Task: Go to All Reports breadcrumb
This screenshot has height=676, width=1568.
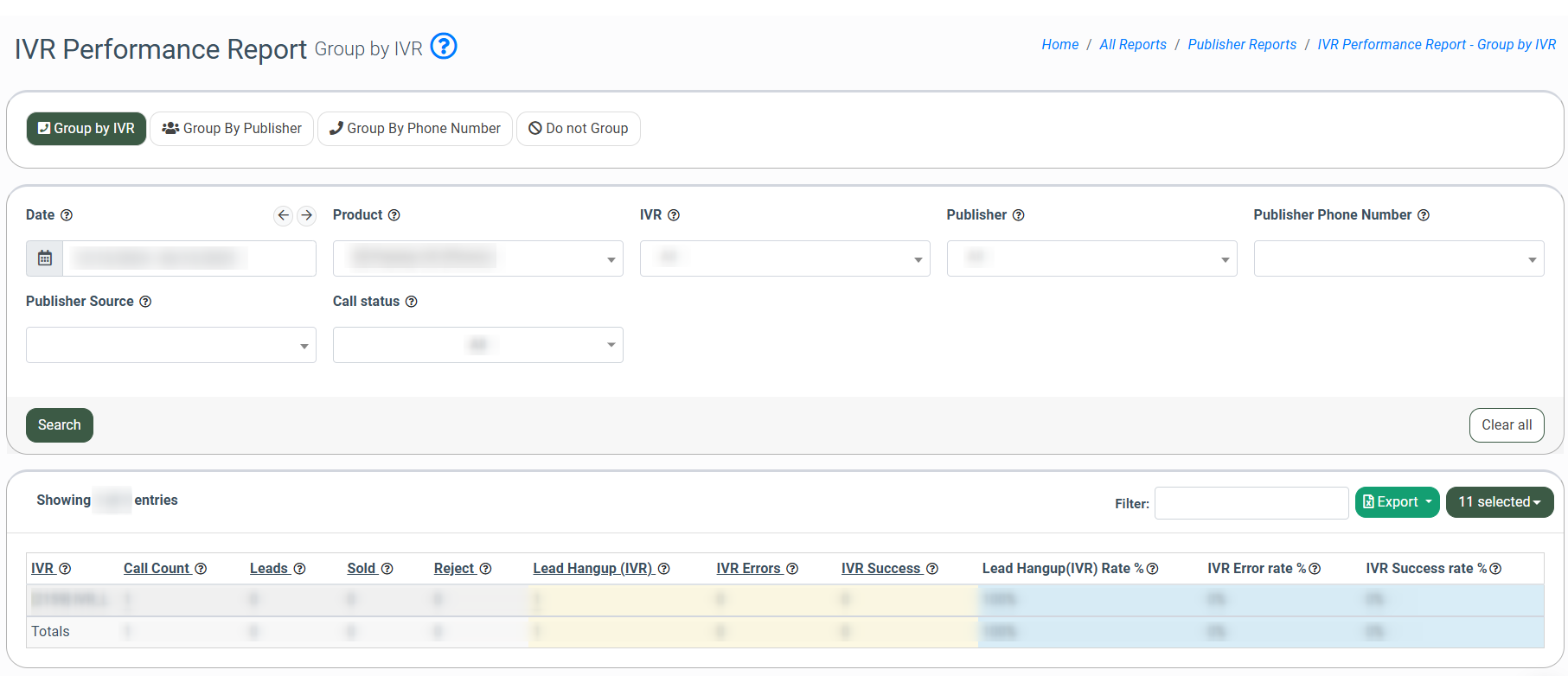Action: point(1132,45)
